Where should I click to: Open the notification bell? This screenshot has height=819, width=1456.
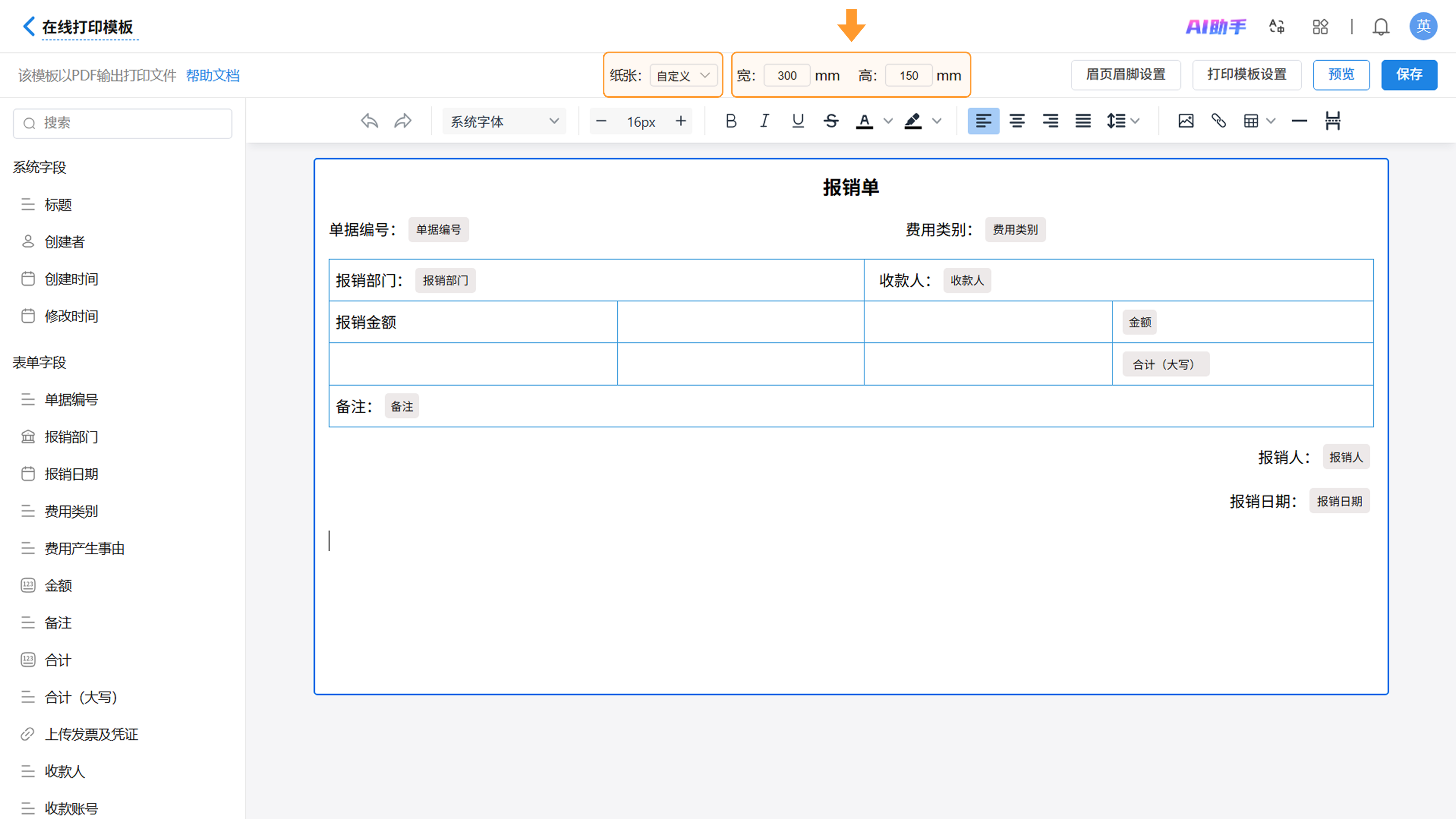pyautogui.click(x=1380, y=27)
